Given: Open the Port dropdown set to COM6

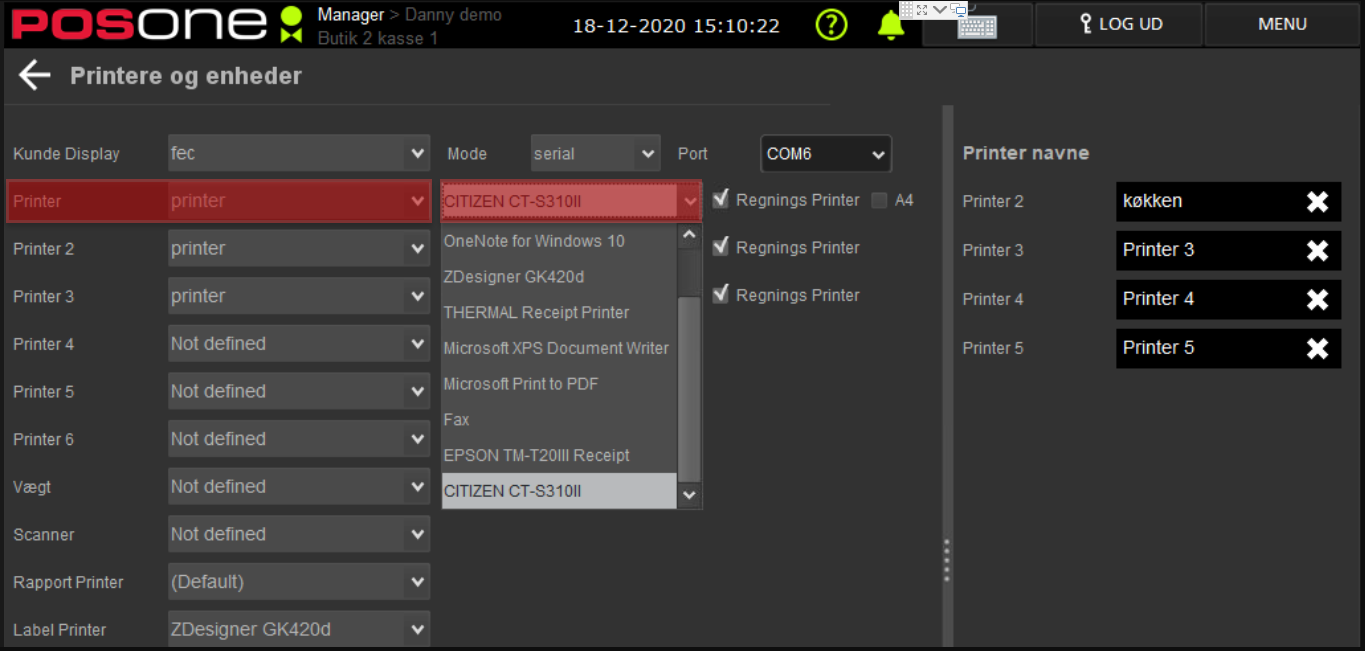Looking at the screenshot, I should tap(825, 153).
